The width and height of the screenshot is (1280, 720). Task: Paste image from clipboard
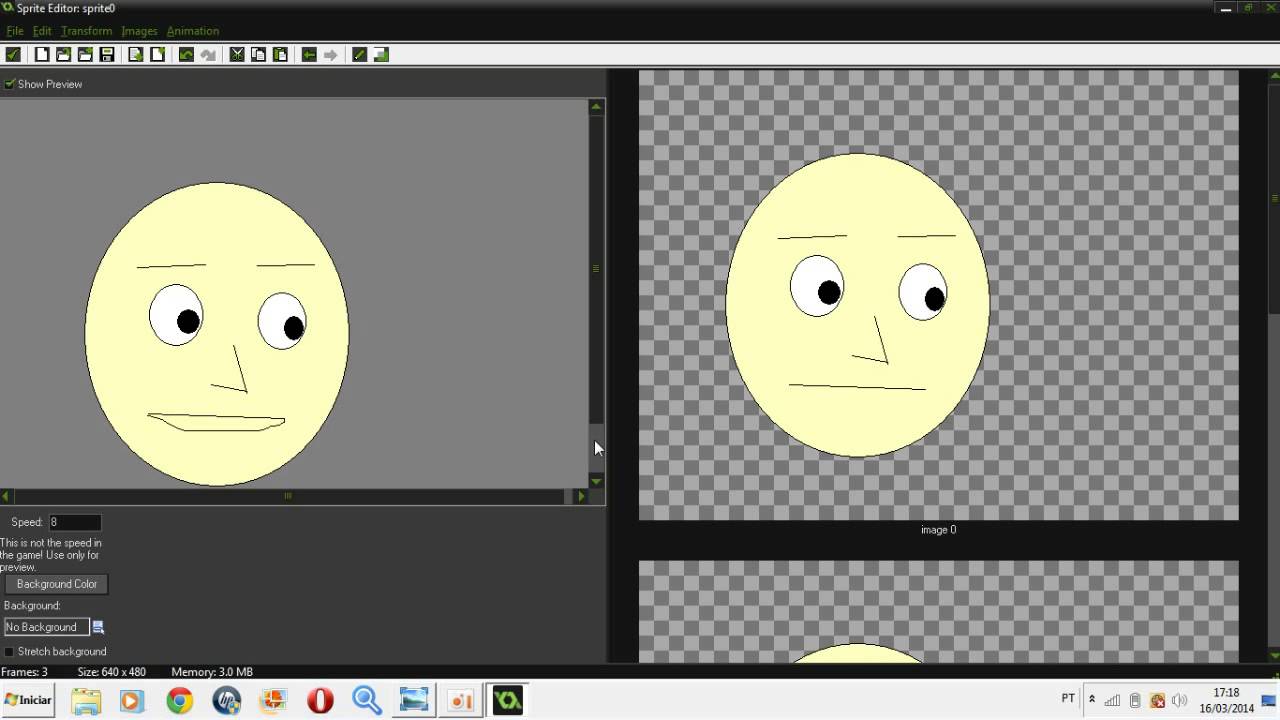pyautogui.click(x=280, y=55)
